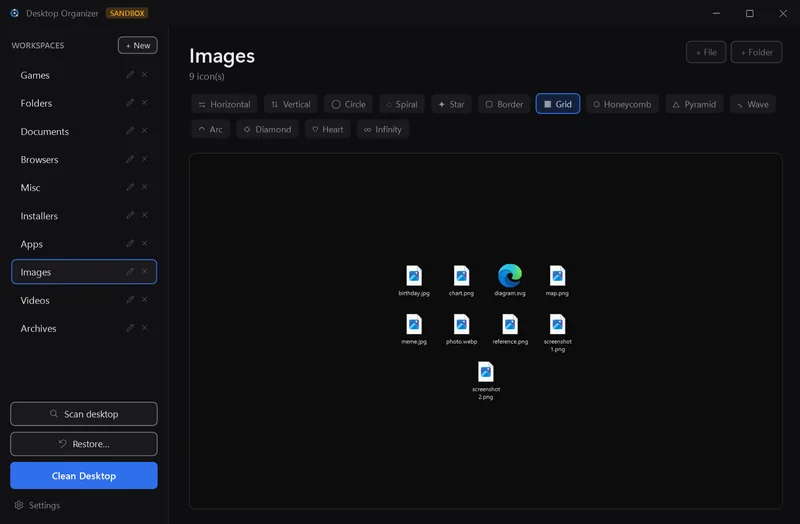Click pencil icon next to Folders workspace

pyautogui.click(x=130, y=103)
